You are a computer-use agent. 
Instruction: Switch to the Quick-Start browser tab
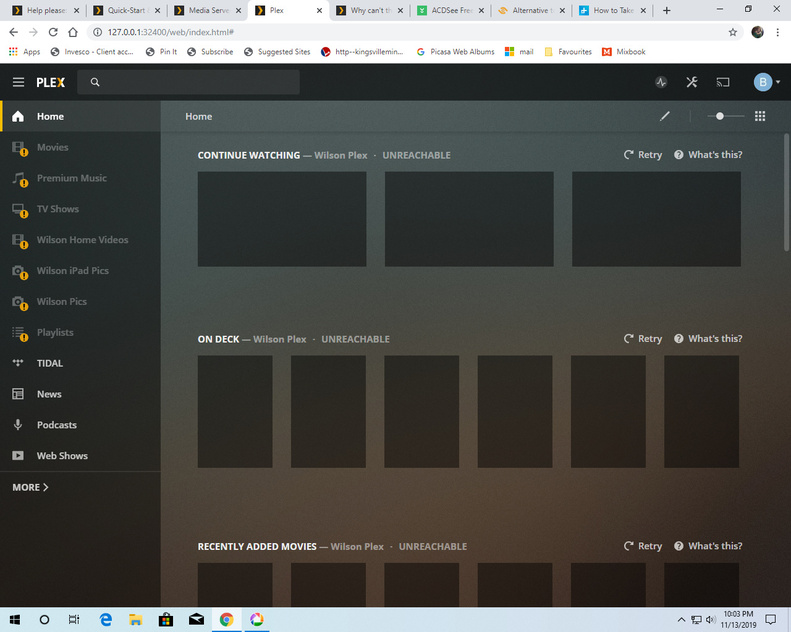click(127, 10)
